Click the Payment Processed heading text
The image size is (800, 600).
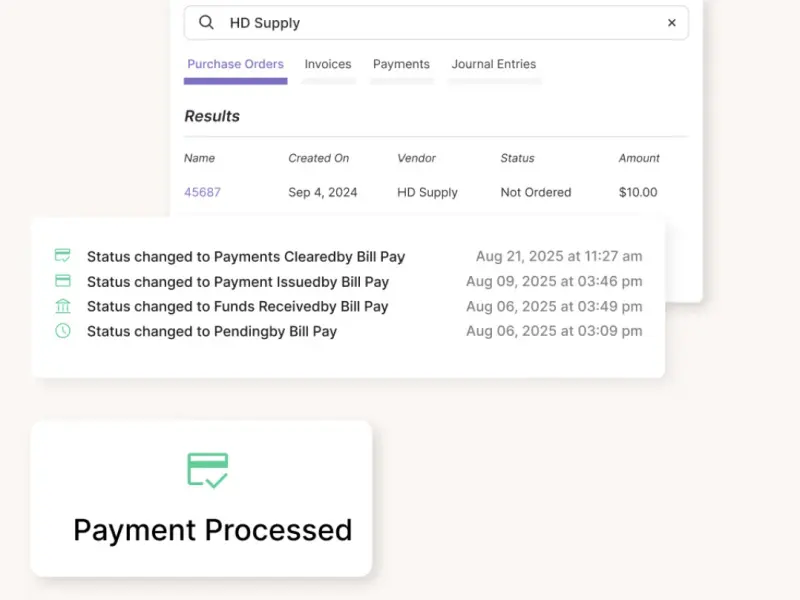click(212, 529)
